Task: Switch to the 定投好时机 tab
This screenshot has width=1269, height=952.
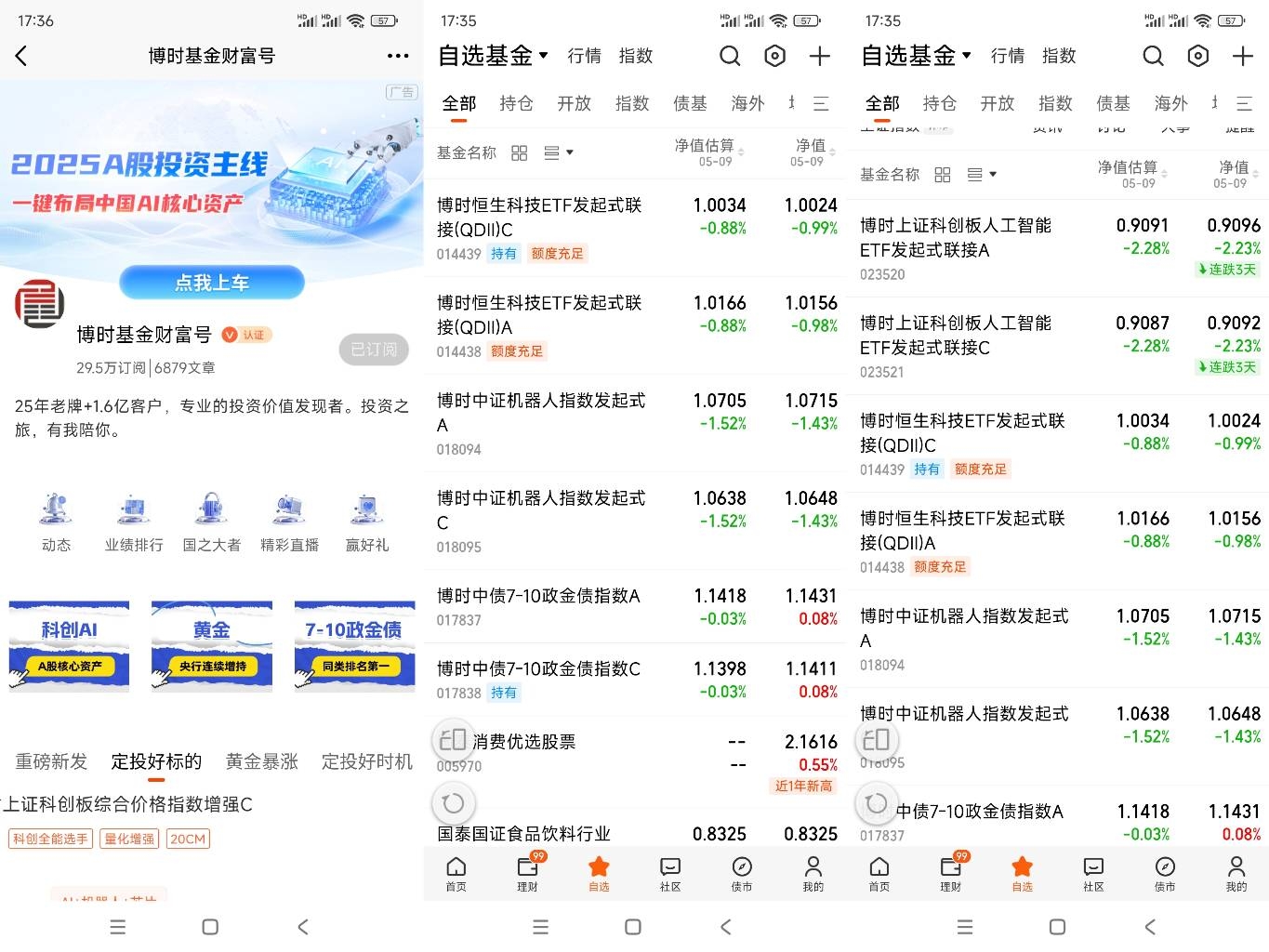Action: (x=367, y=761)
